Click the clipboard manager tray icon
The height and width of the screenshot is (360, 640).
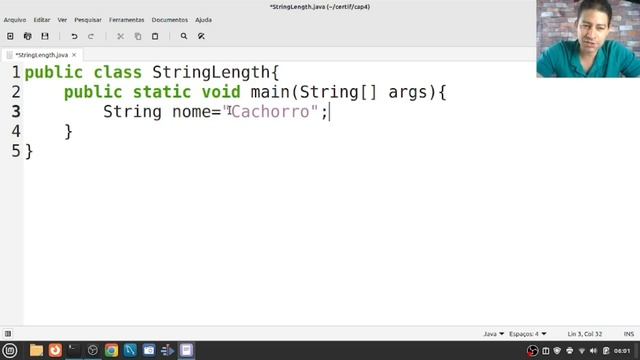point(606,351)
